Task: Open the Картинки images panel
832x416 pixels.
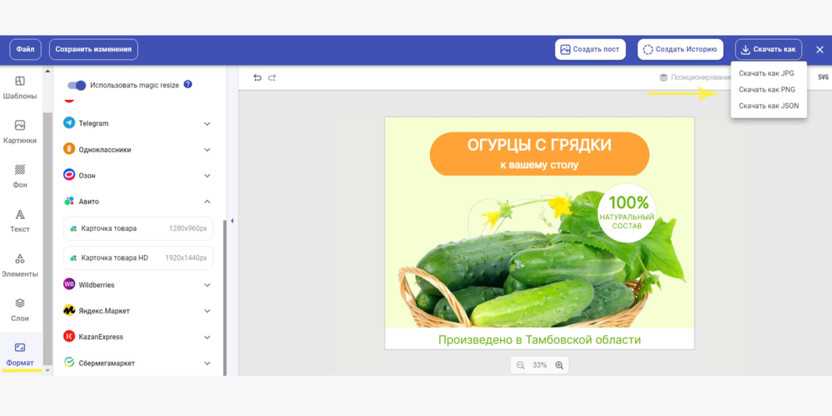Action: (x=20, y=132)
